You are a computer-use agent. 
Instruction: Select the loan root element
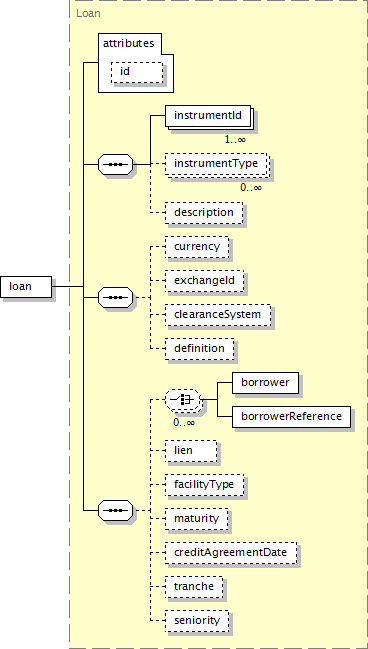pos(26,286)
